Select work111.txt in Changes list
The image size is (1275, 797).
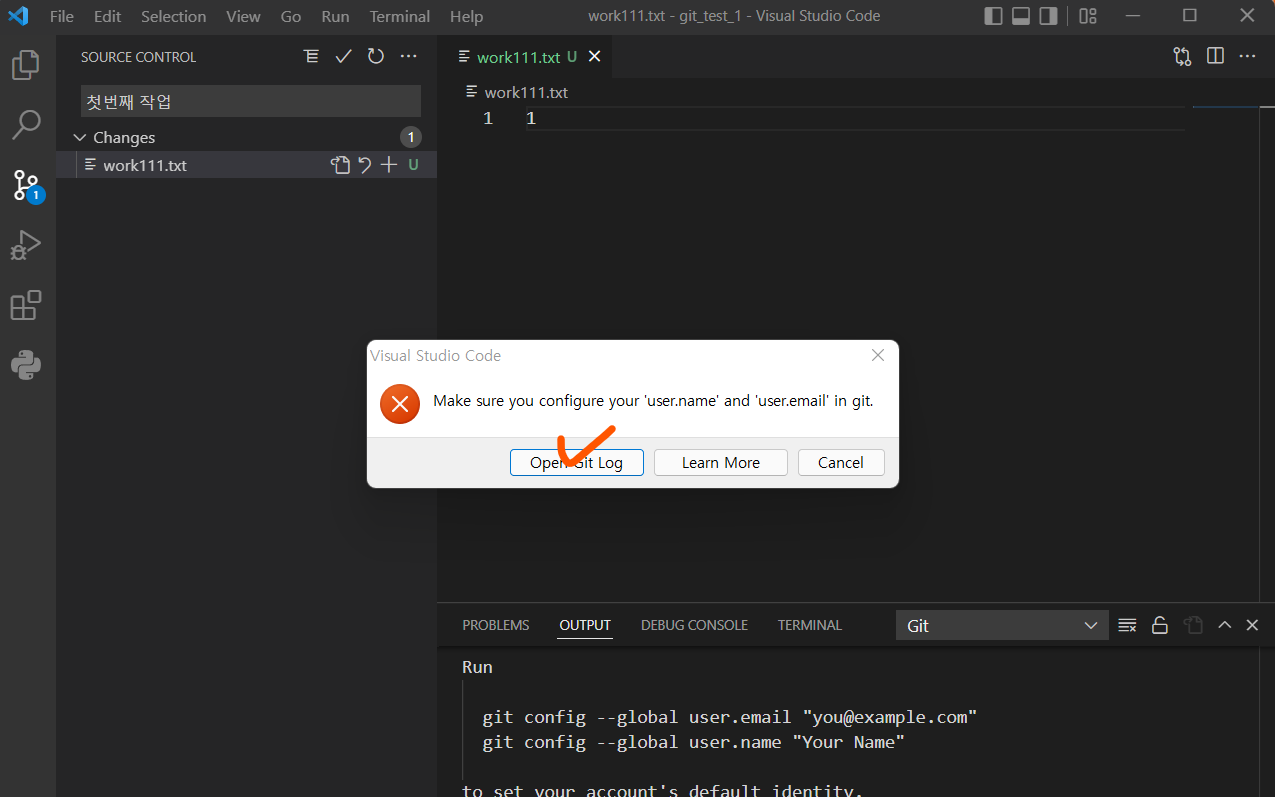pos(247,165)
